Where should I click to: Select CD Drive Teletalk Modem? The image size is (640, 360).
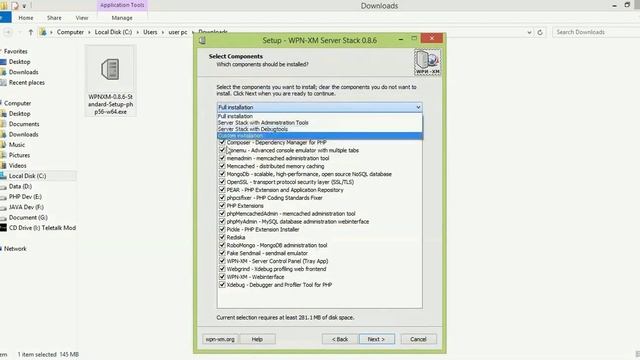pyautogui.click(x=42, y=228)
